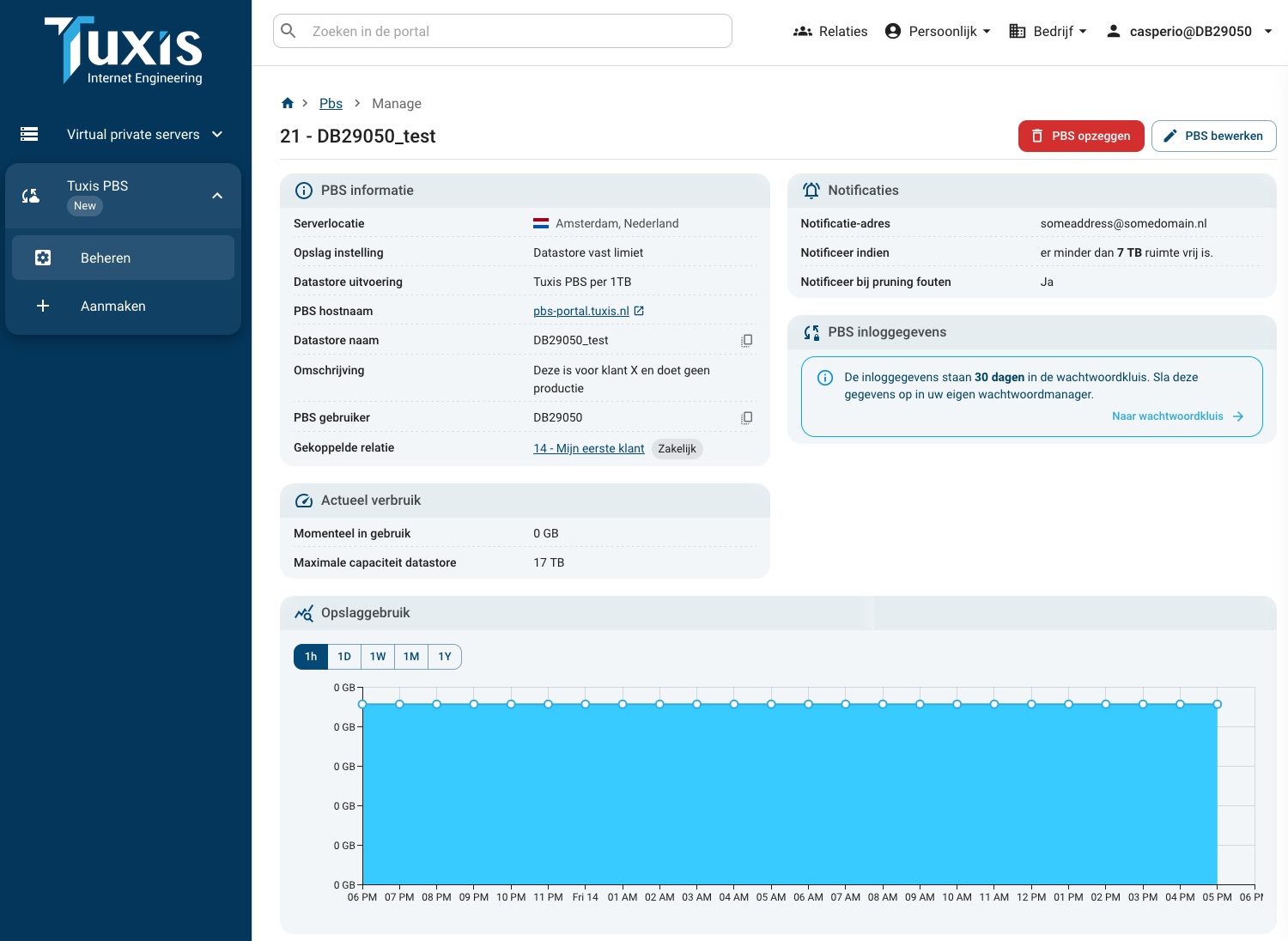Open Aanmaken in the sidebar
This screenshot has height=941, width=1288.
[x=123, y=306]
